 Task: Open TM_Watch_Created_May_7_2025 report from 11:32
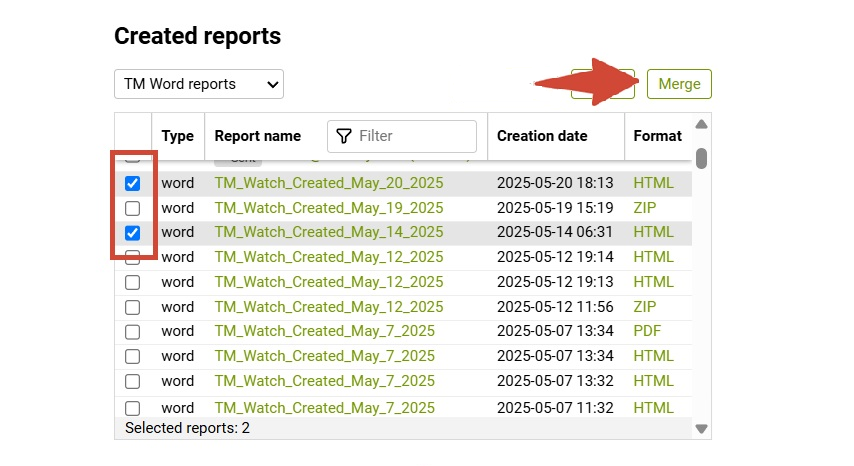324,408
